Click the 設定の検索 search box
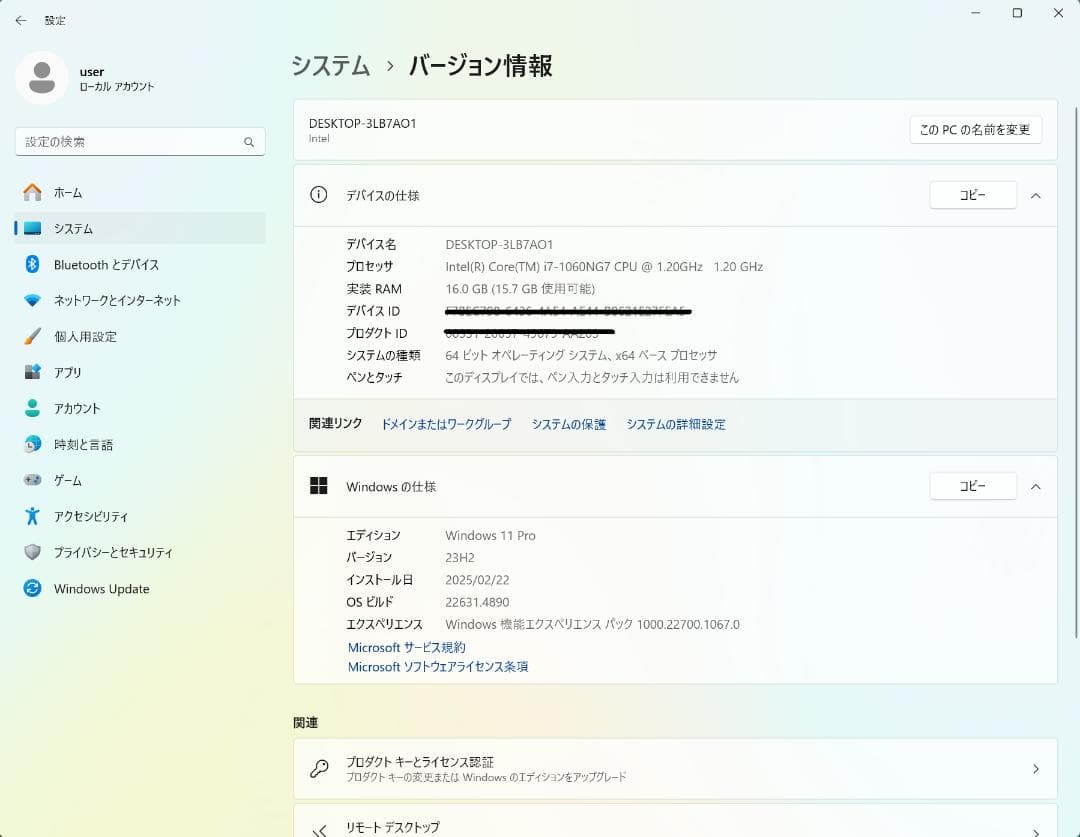1080x837 pixels. click(139, 141)
